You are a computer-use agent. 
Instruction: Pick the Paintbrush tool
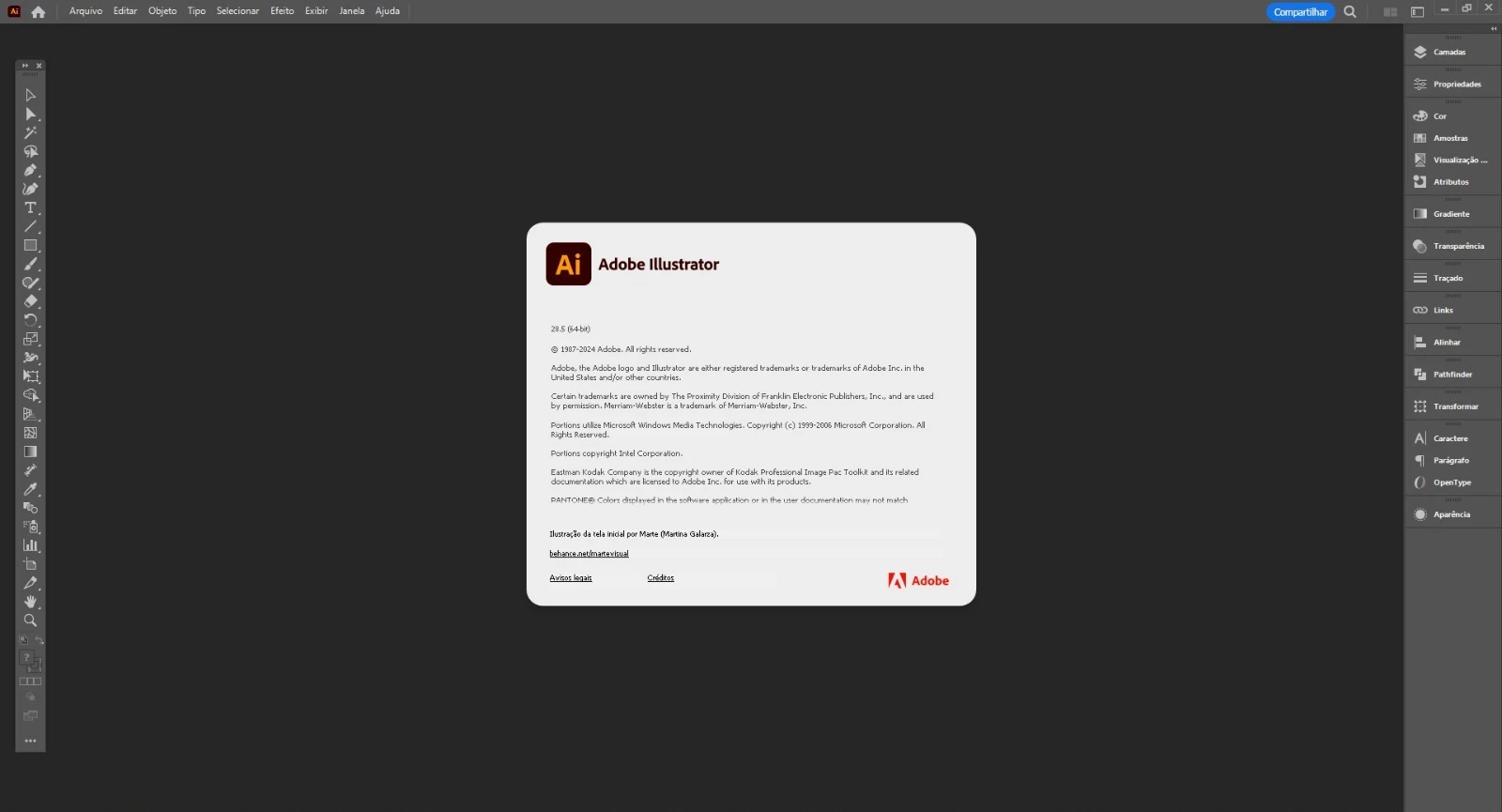coord(30,264)
